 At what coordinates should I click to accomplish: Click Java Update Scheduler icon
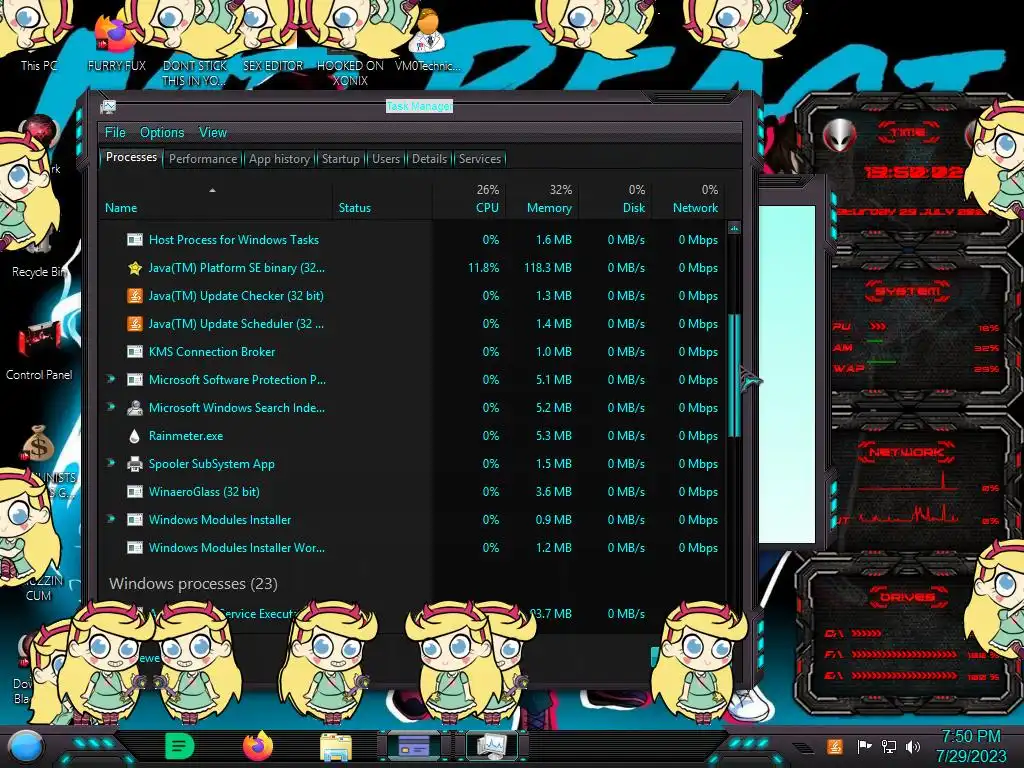click(135, 324)
